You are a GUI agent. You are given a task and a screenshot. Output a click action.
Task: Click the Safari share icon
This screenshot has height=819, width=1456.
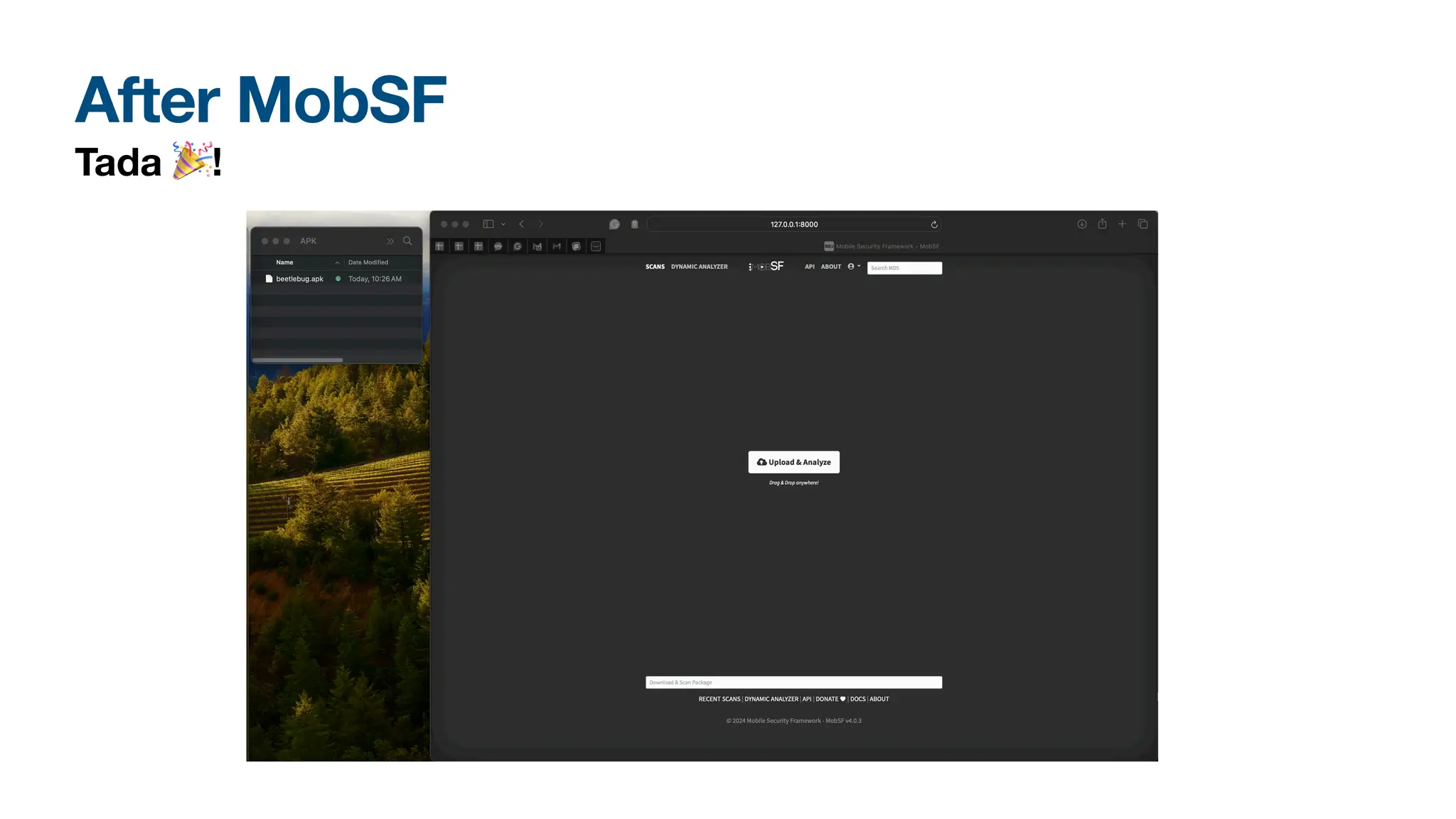tap(1102, 224)
